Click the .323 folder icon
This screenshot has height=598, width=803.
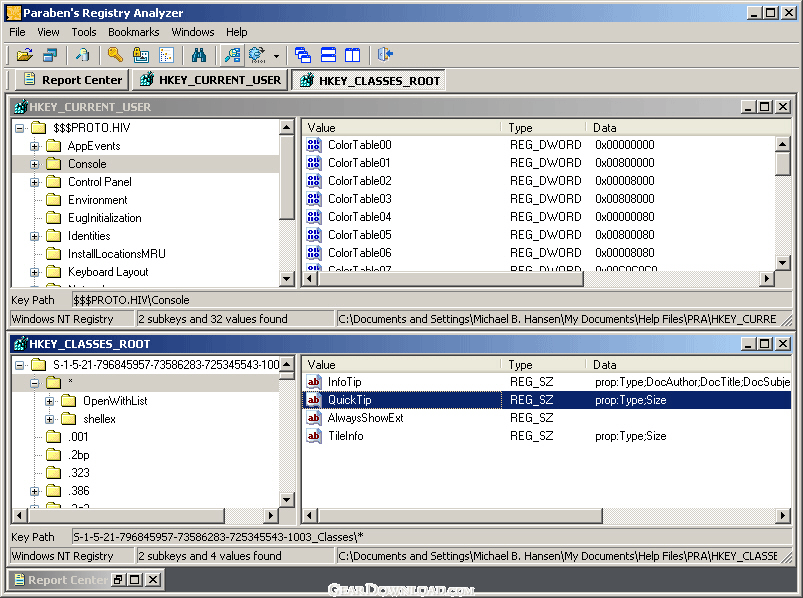[54, 473]
